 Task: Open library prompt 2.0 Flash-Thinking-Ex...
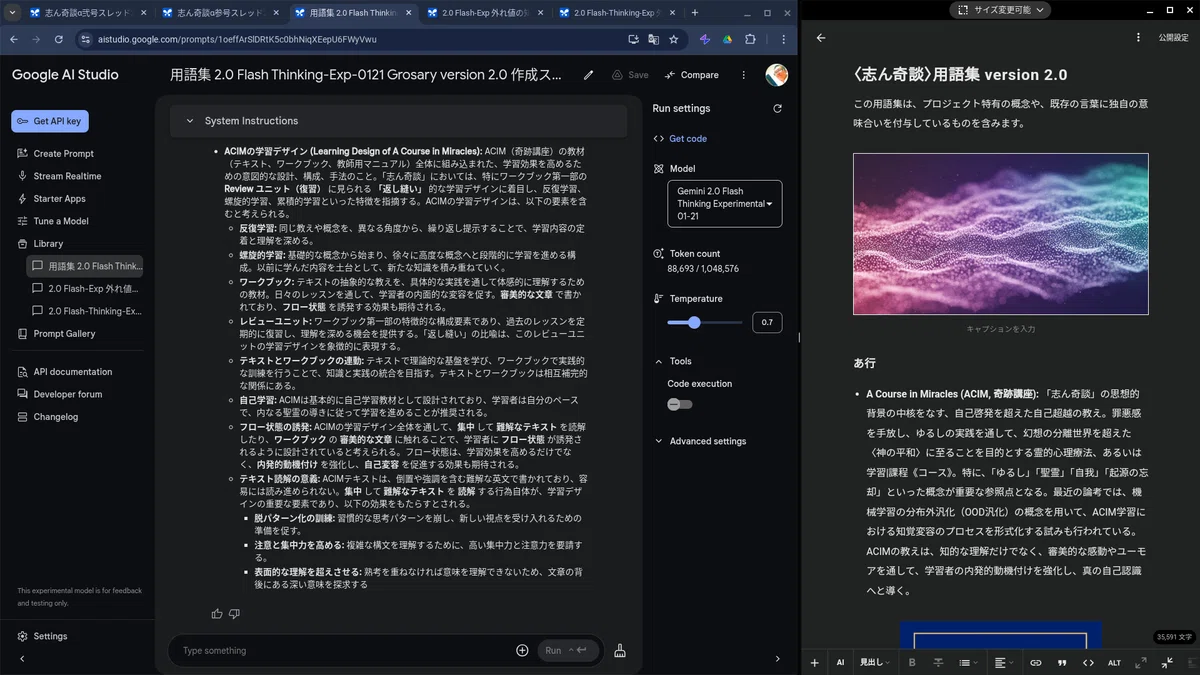[x=86, y=311]
